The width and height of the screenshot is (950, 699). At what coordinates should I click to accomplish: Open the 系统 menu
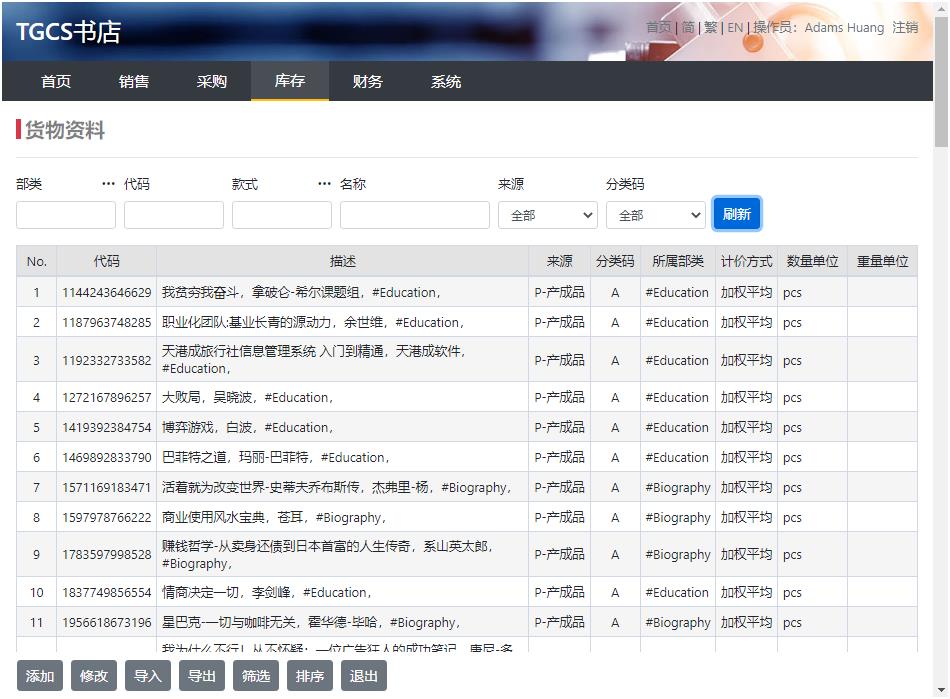(x=446, y=81)
